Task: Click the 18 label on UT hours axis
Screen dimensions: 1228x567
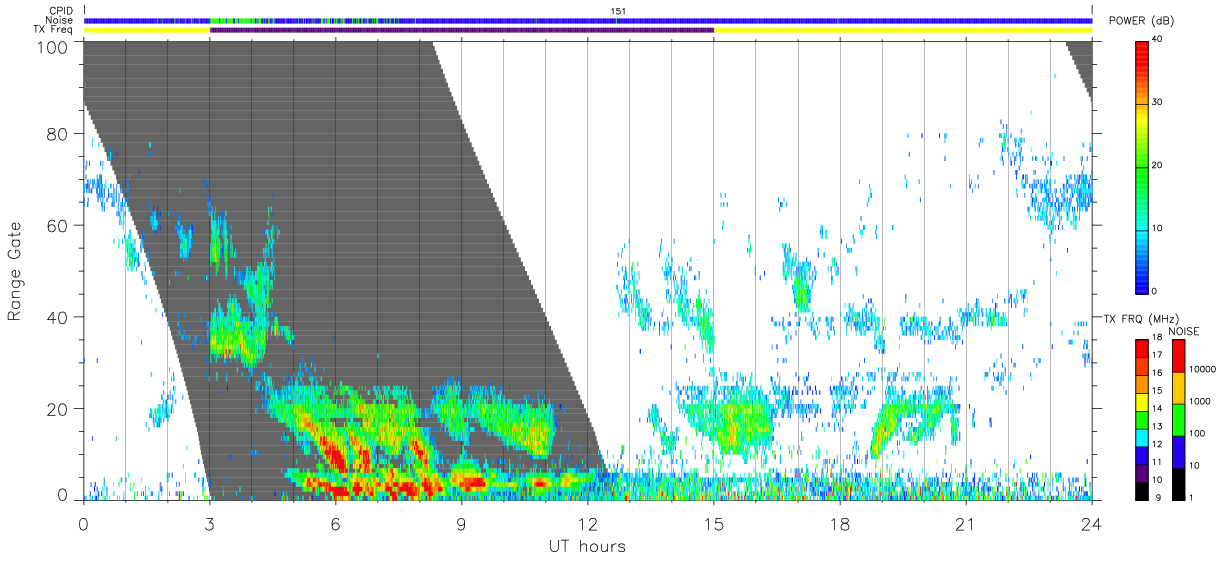Action: coord(839,523)
